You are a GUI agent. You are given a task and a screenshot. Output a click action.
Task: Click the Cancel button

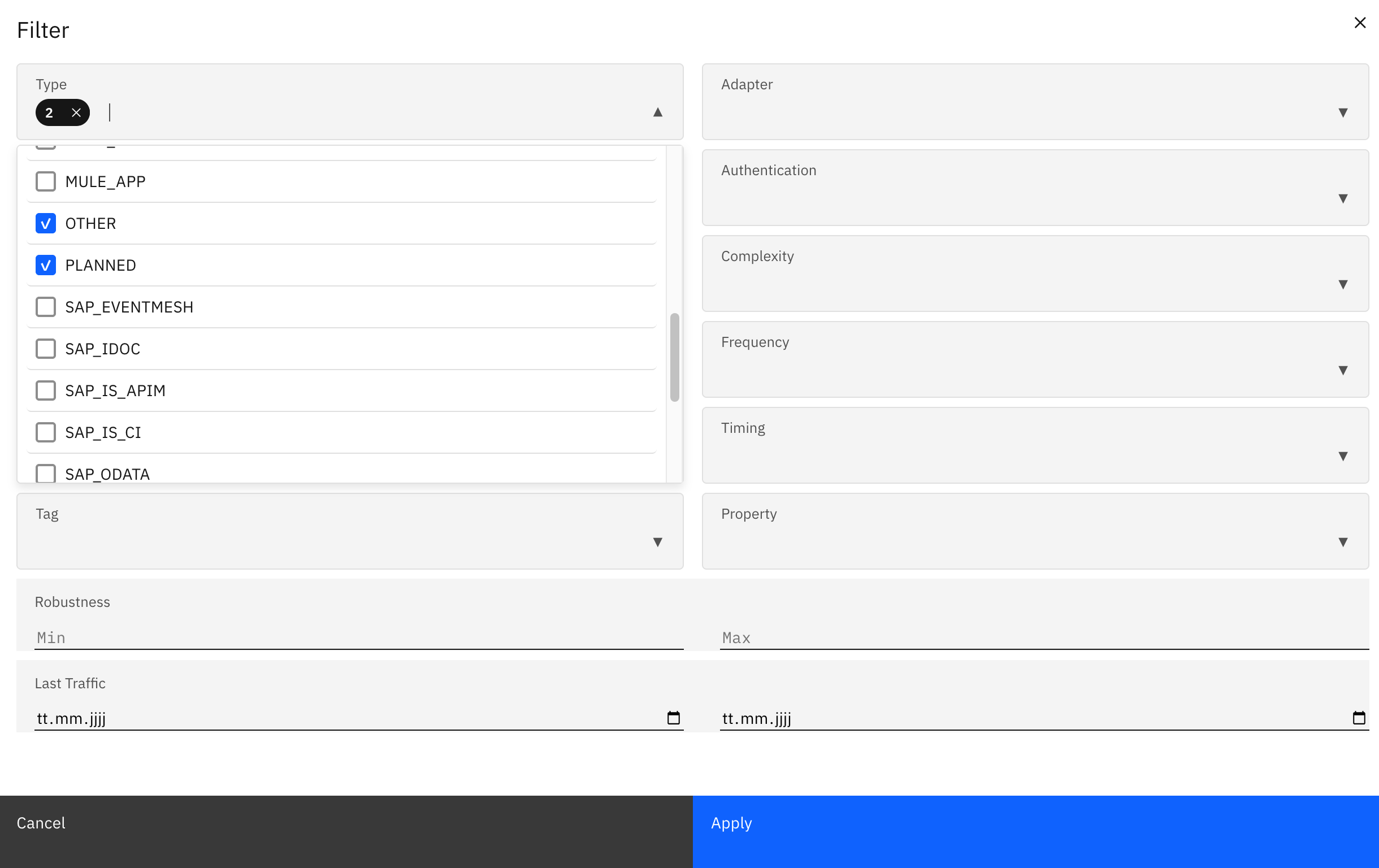(41, 823)
